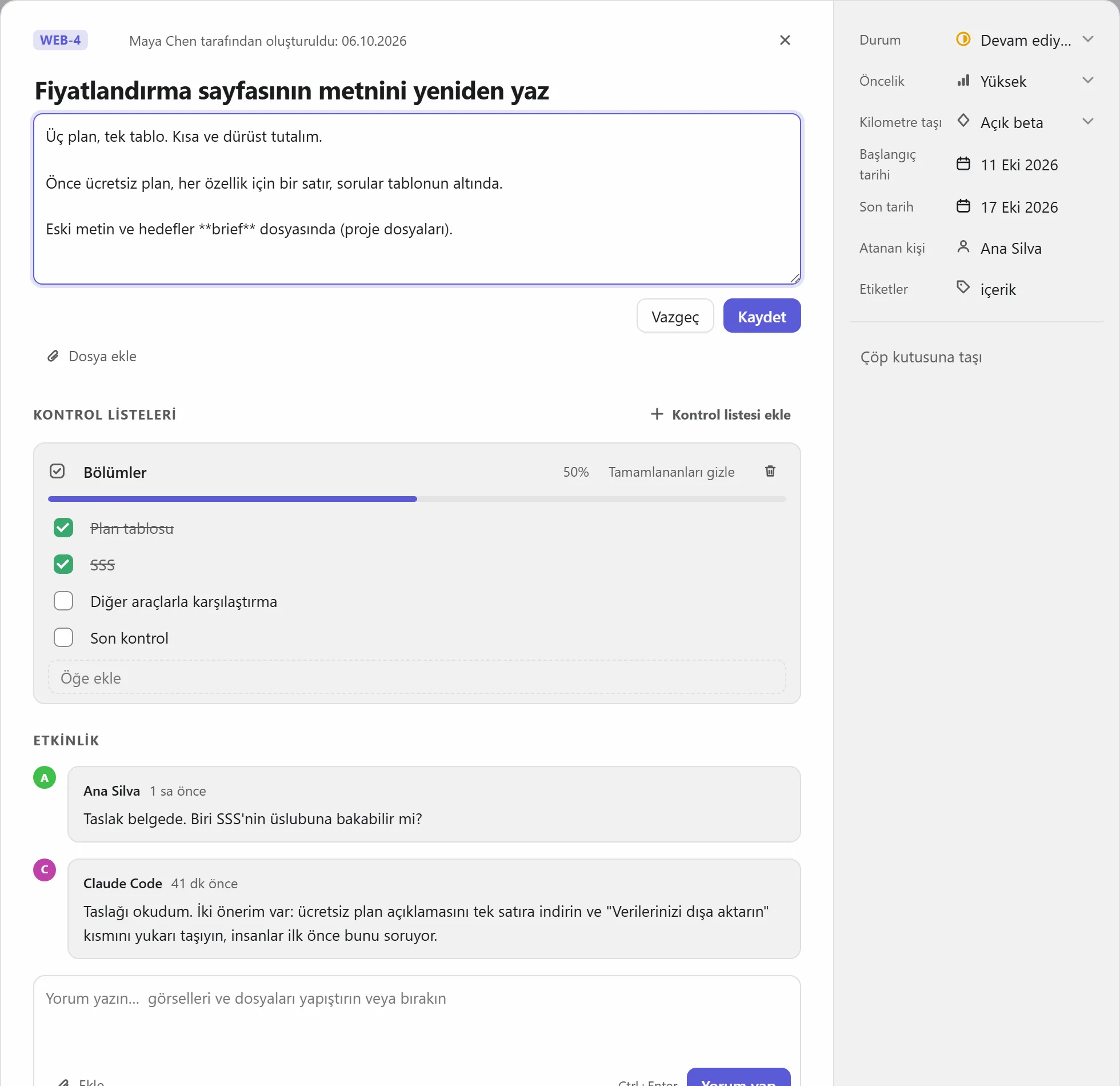
Task: Click the Öğe ekle input field
Action: pos(417,678)
